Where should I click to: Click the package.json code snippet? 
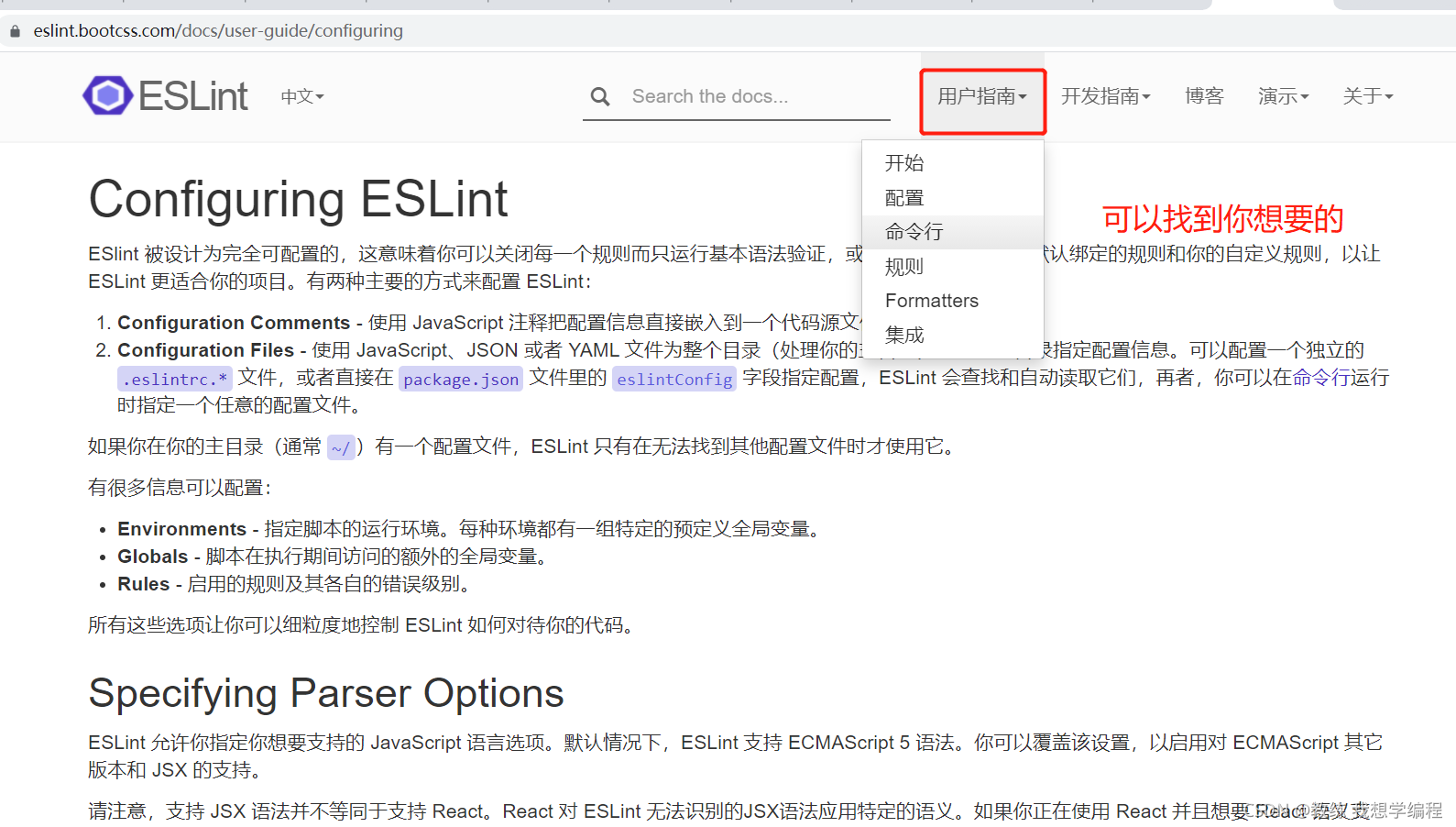click(x=461, y=380)
